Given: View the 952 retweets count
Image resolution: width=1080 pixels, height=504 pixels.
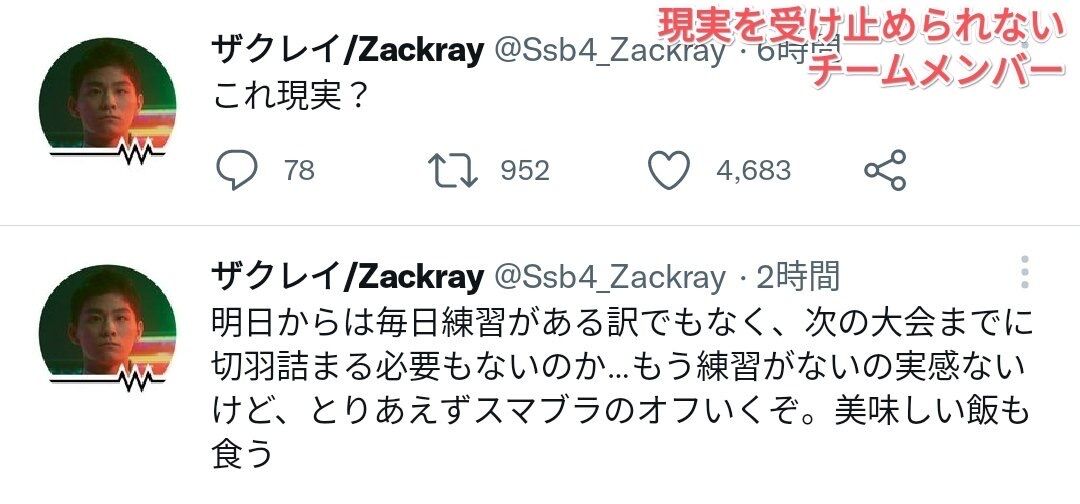Looking at the screenshot, I should coord(525,170).
